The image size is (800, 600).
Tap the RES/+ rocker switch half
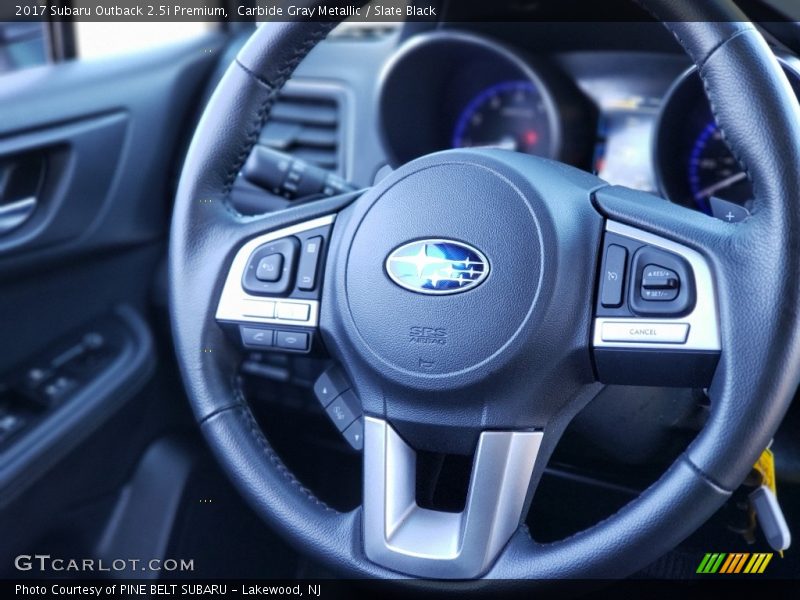[x=660, y=274]
